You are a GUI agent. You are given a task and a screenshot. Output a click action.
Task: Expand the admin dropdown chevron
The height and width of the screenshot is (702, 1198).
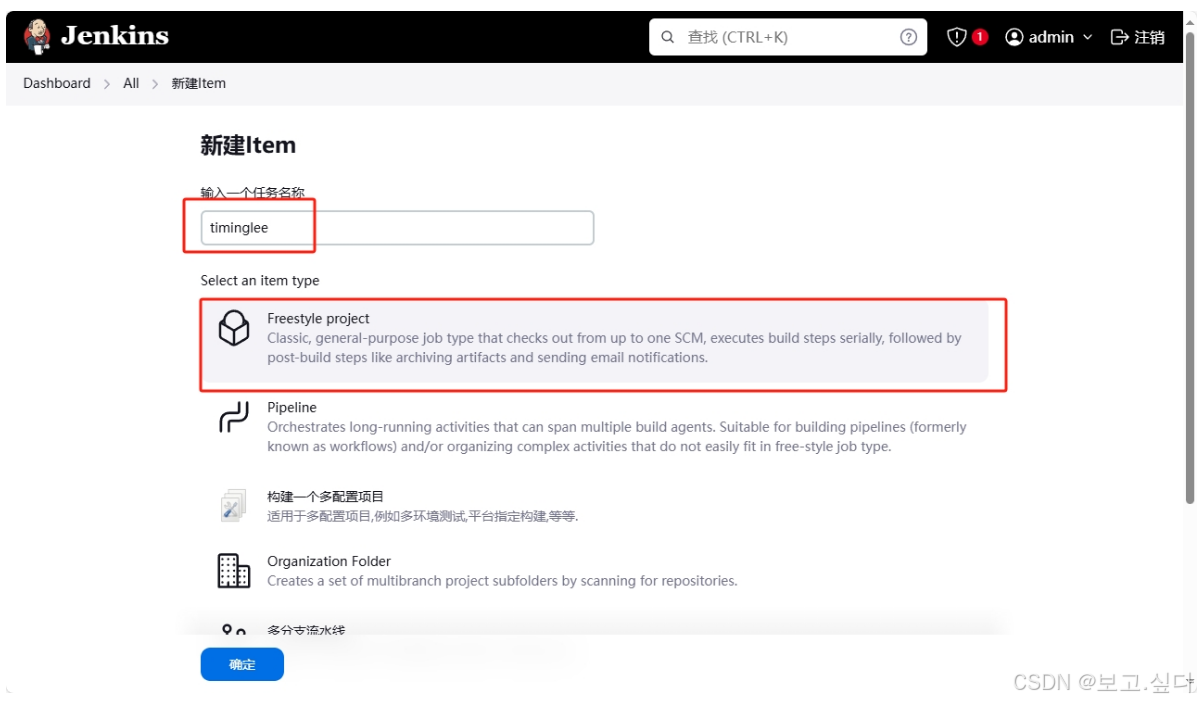pyautogui.click(x=1087, y=37)
